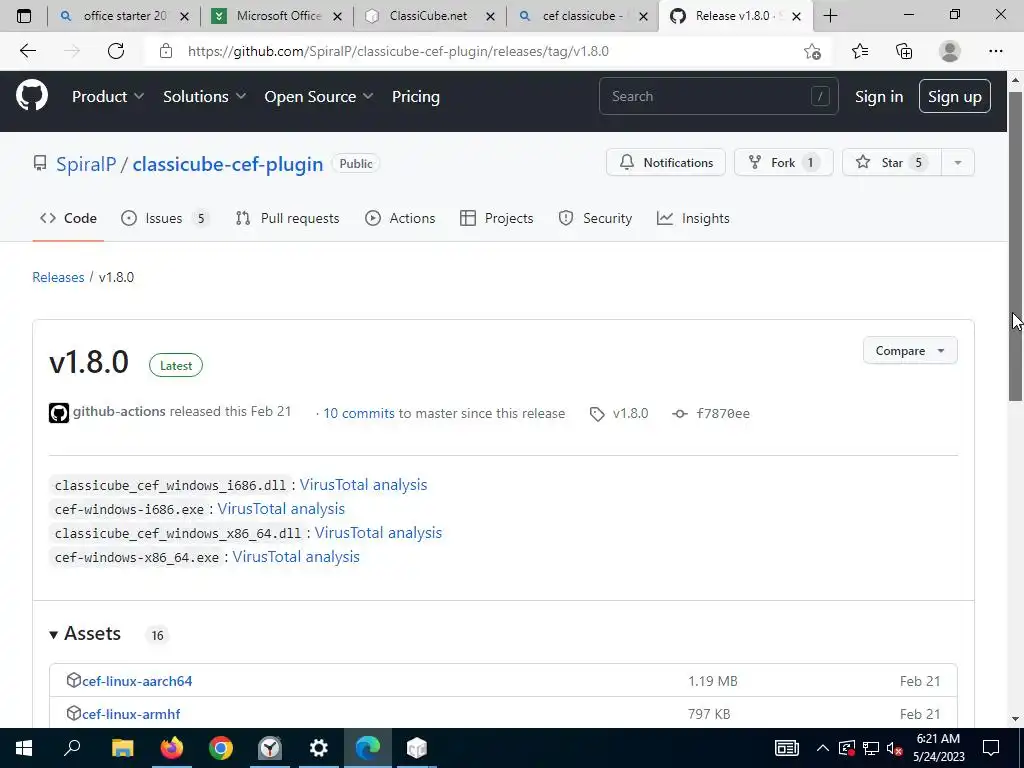1024x768 pixels.
Task: Click the browser address bar URL
Action: 398,51
